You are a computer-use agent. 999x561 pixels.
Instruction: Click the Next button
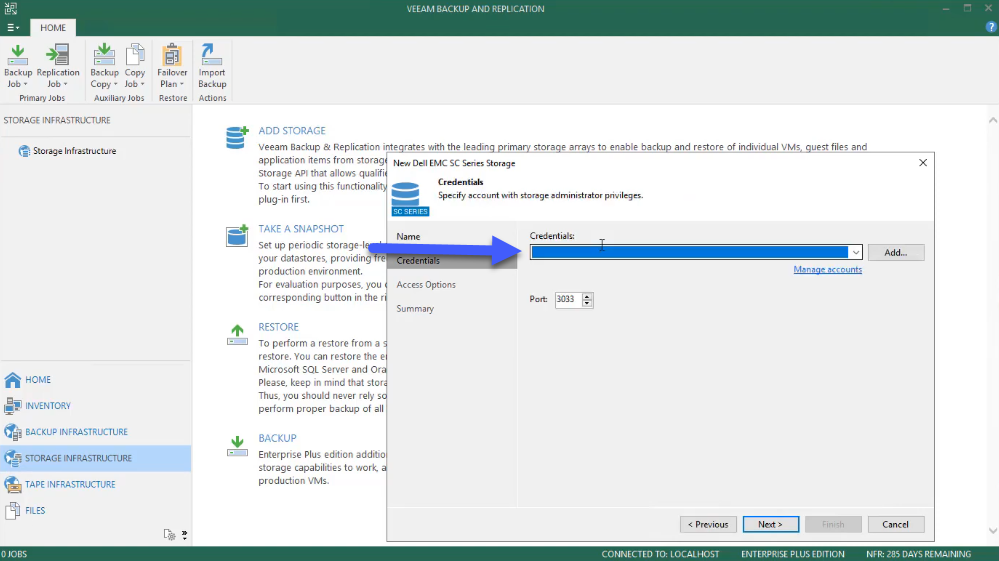[770, 524]
